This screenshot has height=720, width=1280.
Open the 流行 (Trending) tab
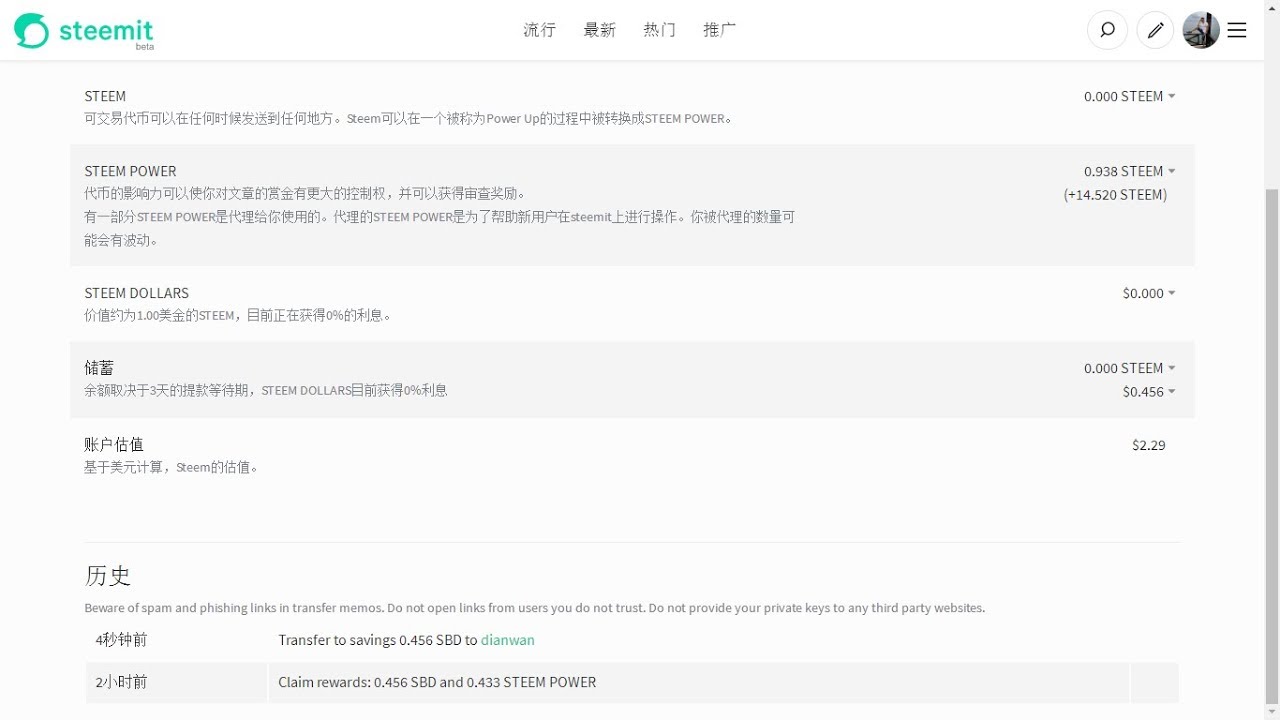pos(539,30)
